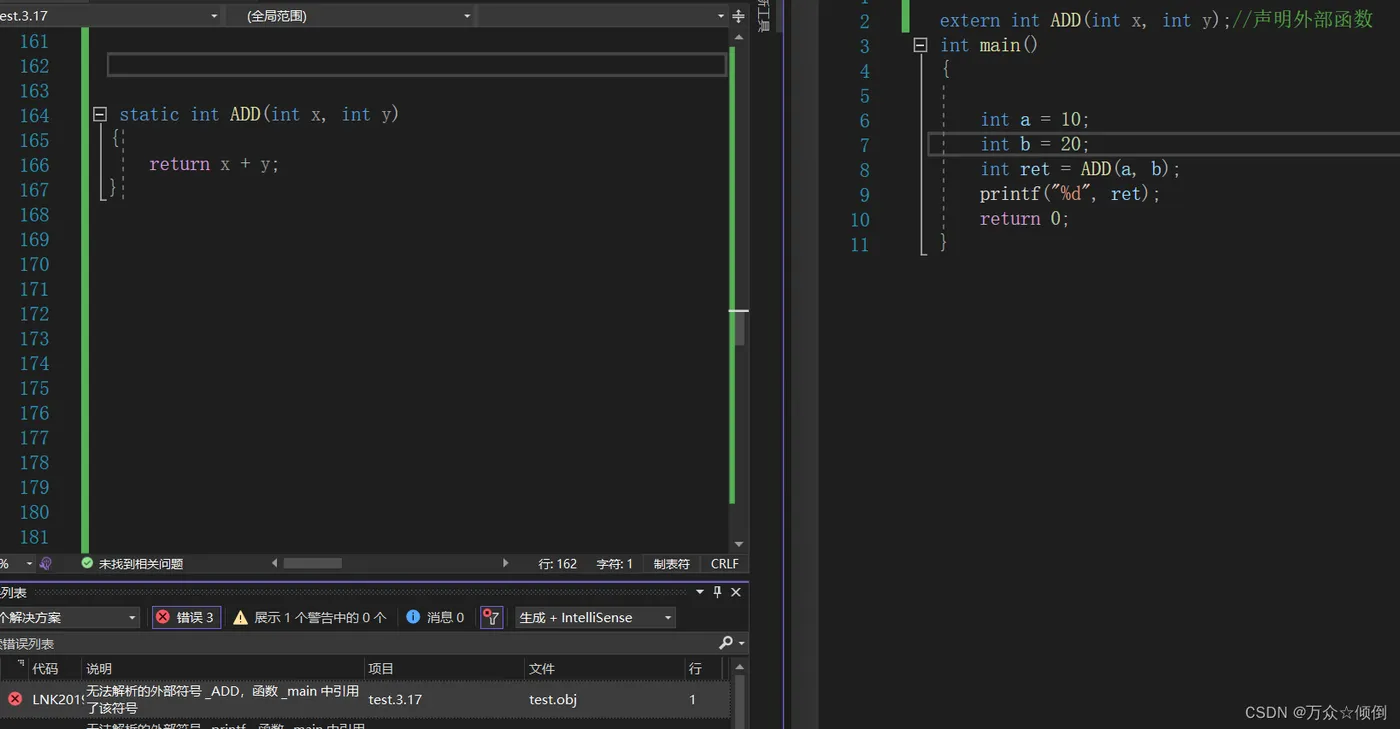Click the horizontal scrollbar thumb in left editor
This screenshot has width=1400, height=729.
[312, 563]
